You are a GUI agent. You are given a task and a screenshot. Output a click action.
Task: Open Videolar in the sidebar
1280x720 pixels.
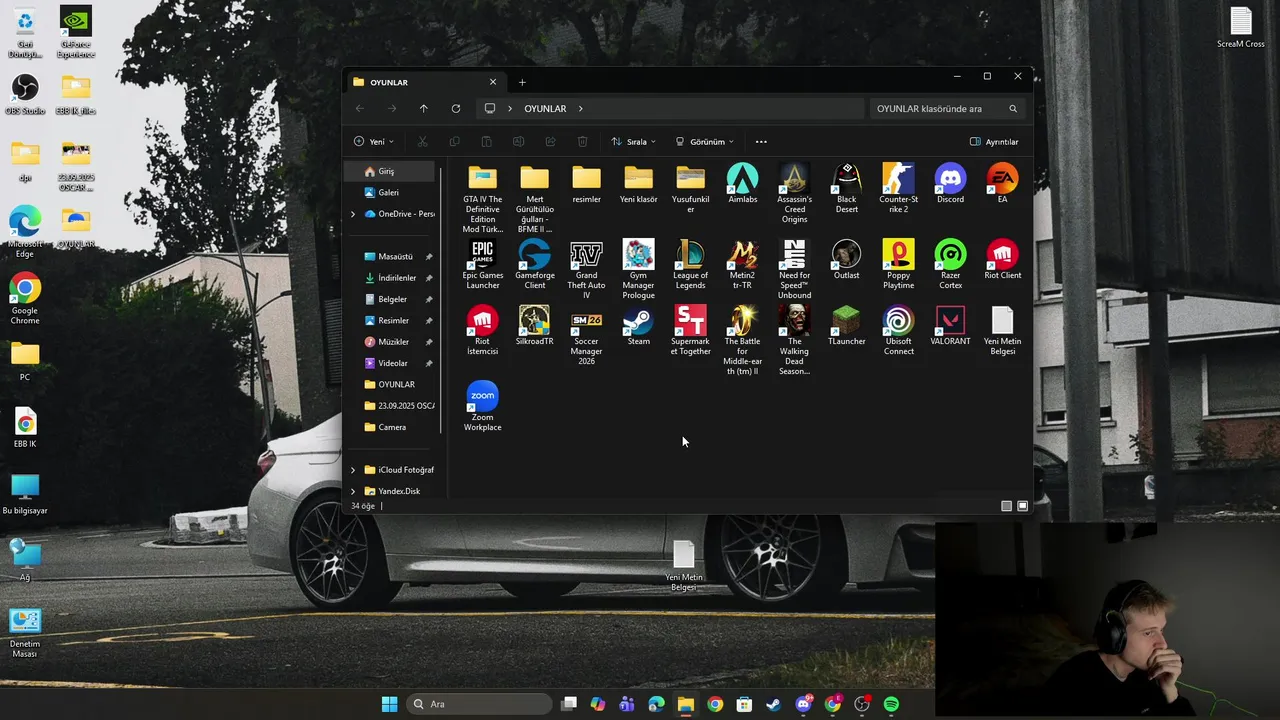tap(390, 363)
